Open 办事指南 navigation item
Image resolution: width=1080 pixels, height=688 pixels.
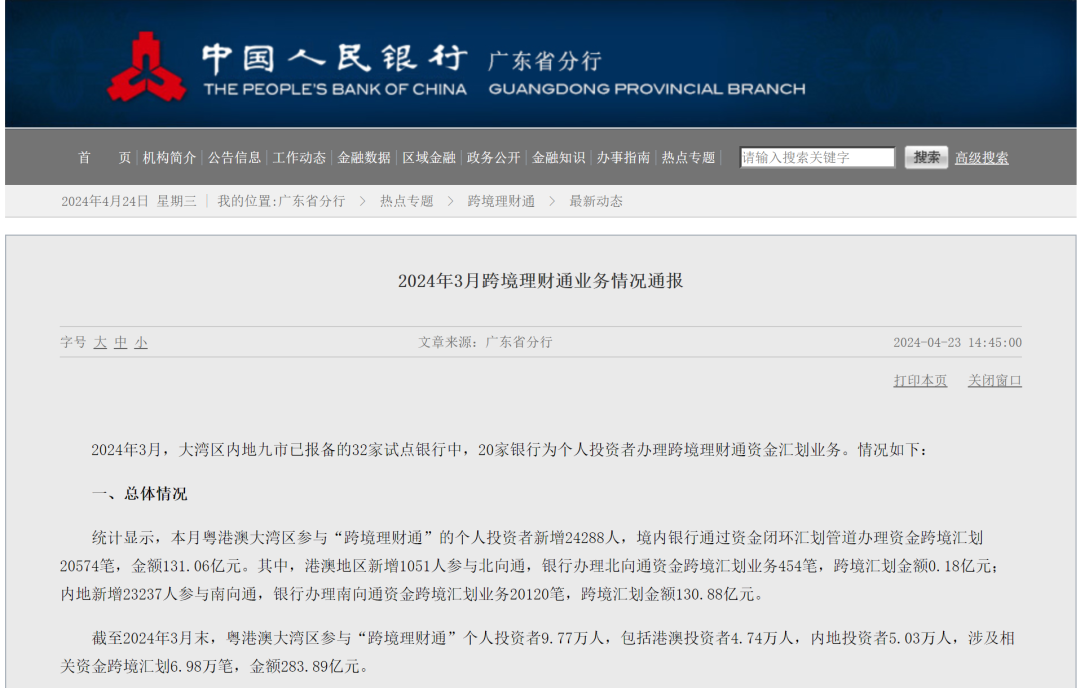coord(624,158)
